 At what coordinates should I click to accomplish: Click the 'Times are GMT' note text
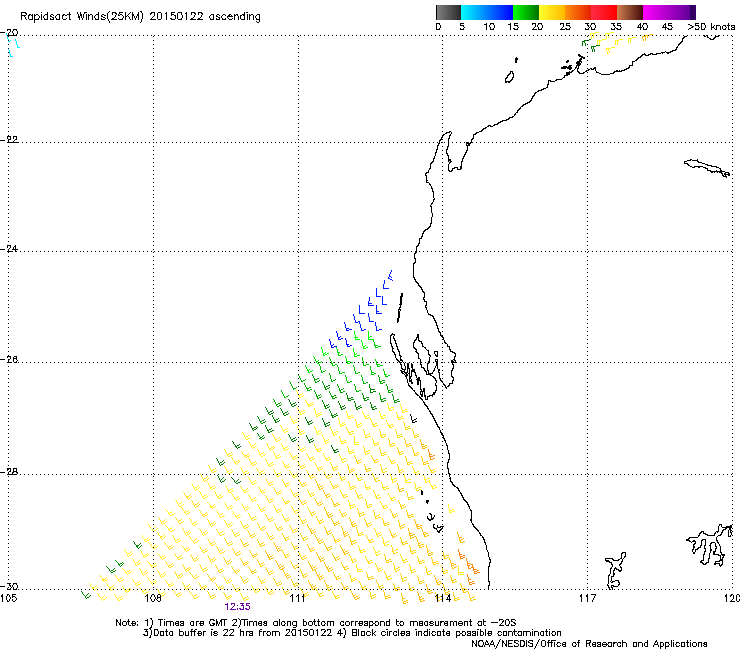click(x=191, y=623)
